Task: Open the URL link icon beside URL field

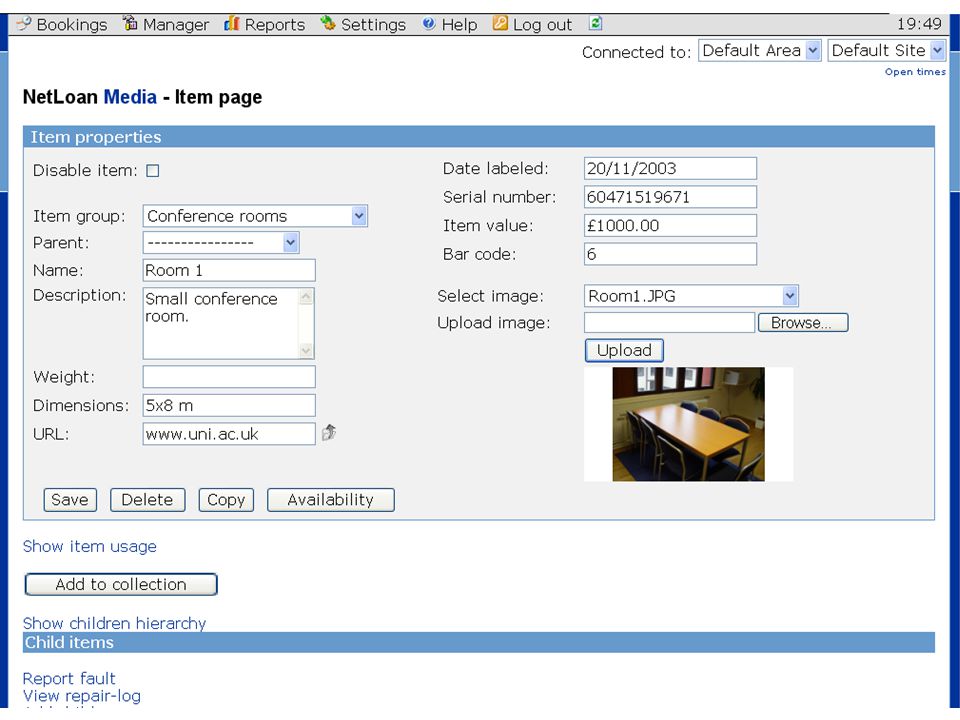Action: tap(329, 432)
